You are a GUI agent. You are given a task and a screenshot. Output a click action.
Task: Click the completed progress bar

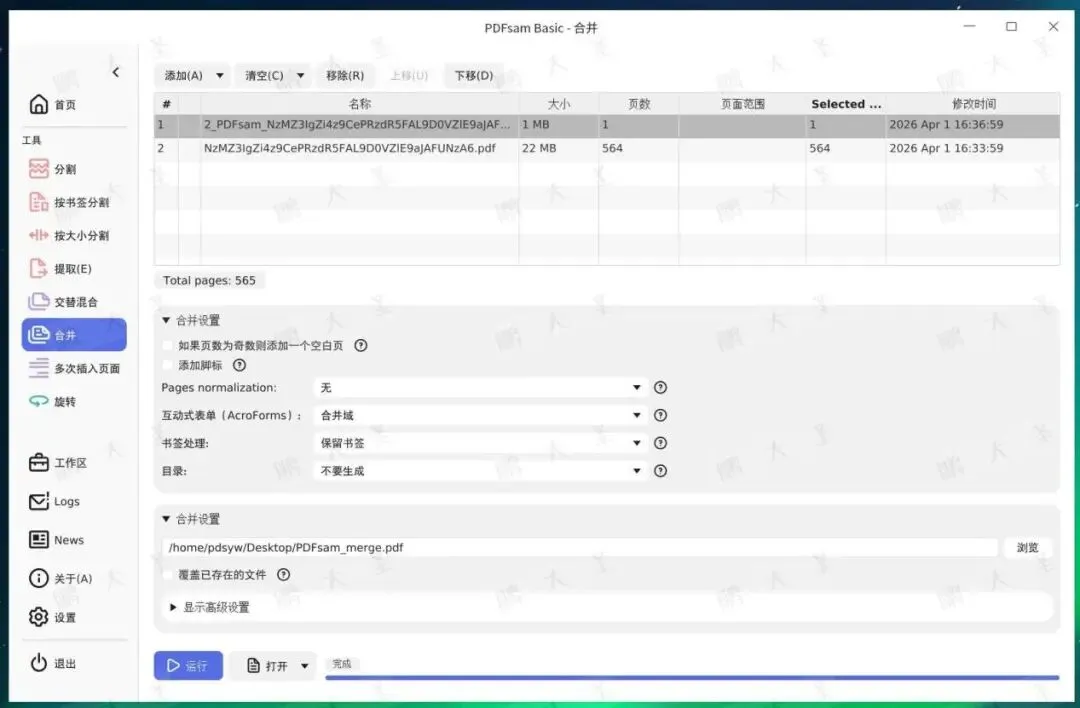point(692,678)
